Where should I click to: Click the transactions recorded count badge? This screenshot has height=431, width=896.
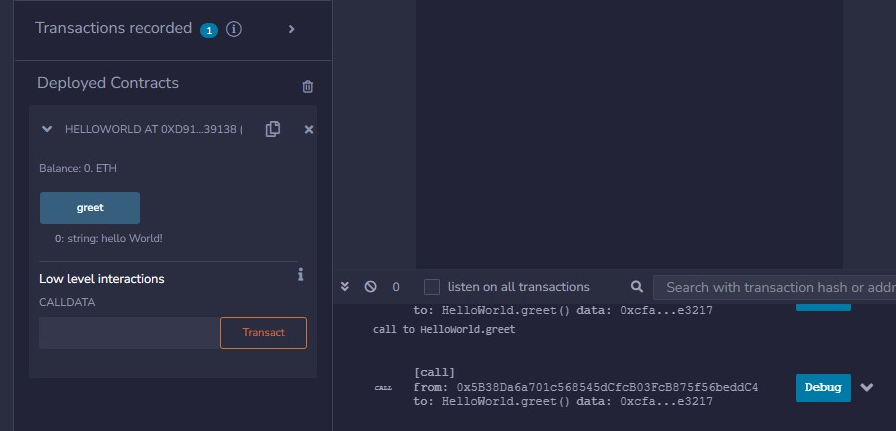[209, 30]
